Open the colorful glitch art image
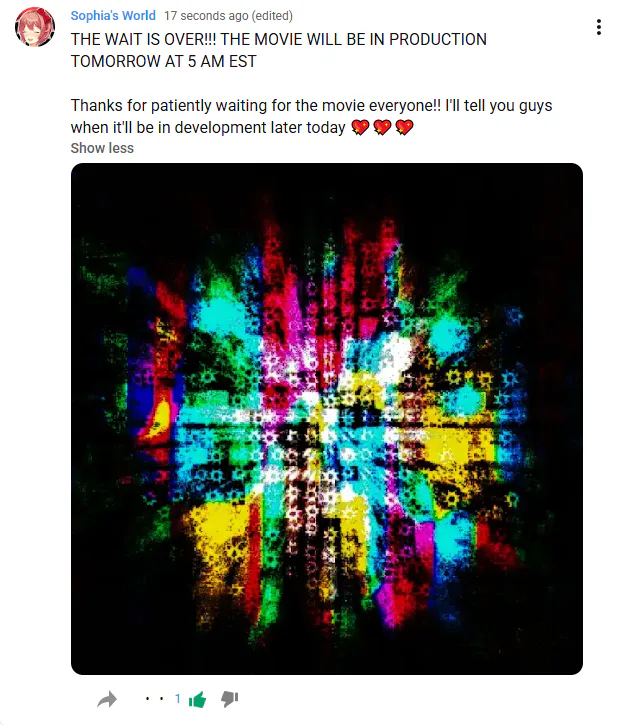Image resolution: width=631 pixels, height=725 pixels. tap(327, 419)
